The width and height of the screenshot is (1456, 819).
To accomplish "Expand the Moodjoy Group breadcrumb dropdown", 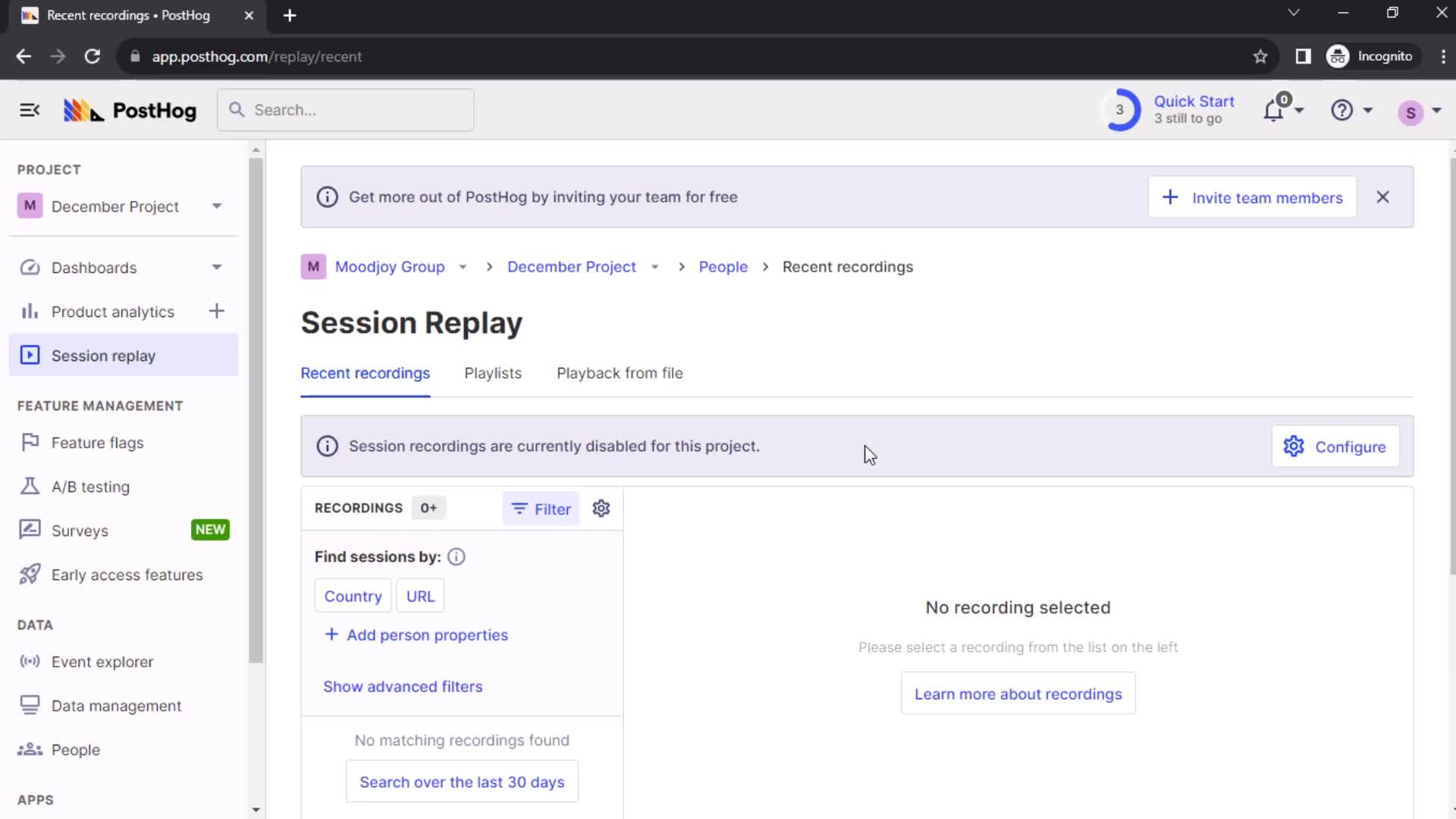I will coord(463,267).
